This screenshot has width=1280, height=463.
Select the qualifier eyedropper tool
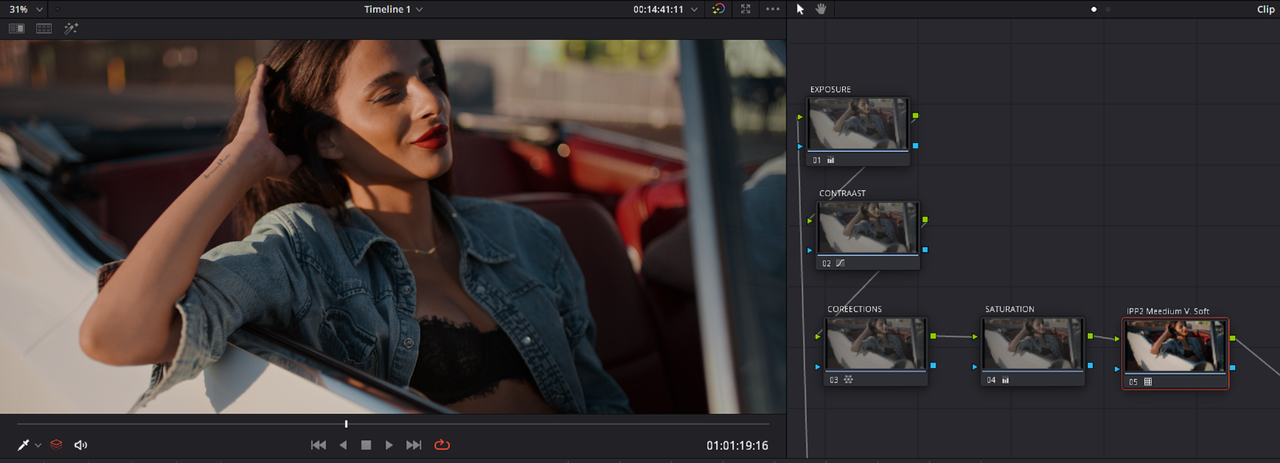tap(23, 445)
